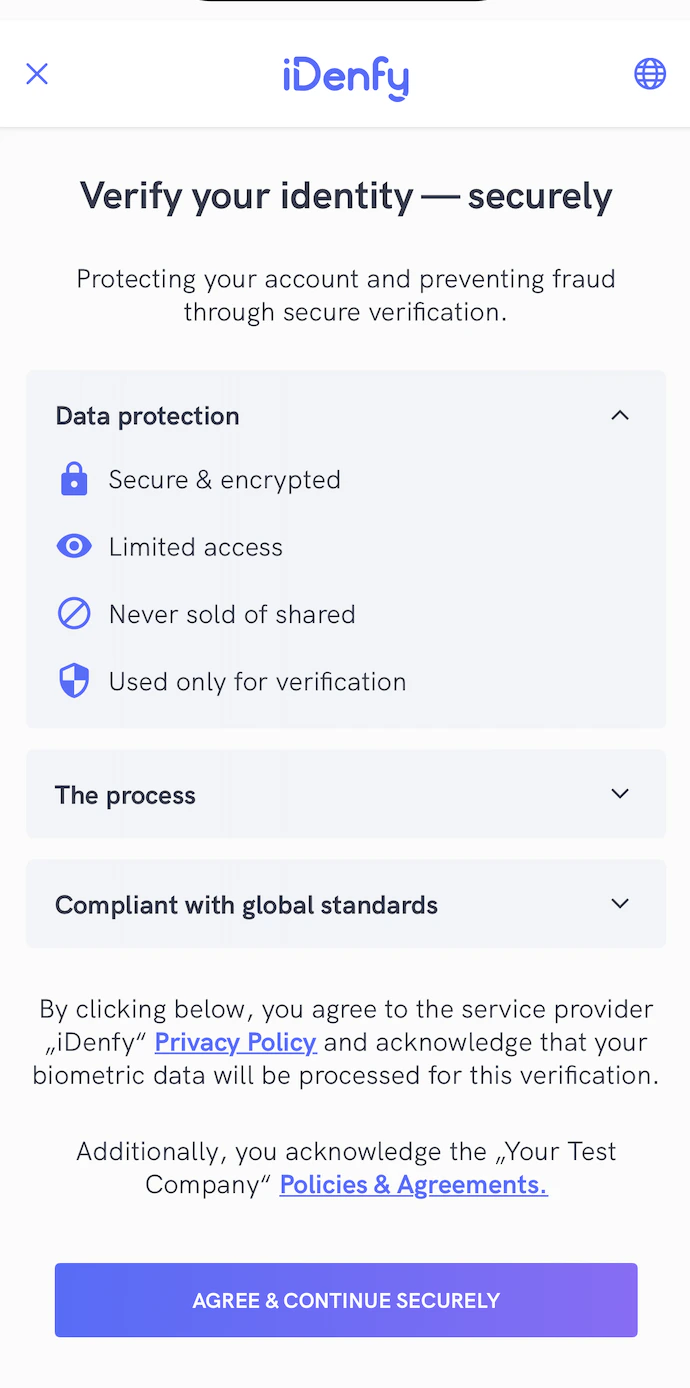Open the iDenfy Privacy Policy link
Image resolution: width=690 pixels, height=1388 pixels.
pyautogui.click(x=236, y=1043)
